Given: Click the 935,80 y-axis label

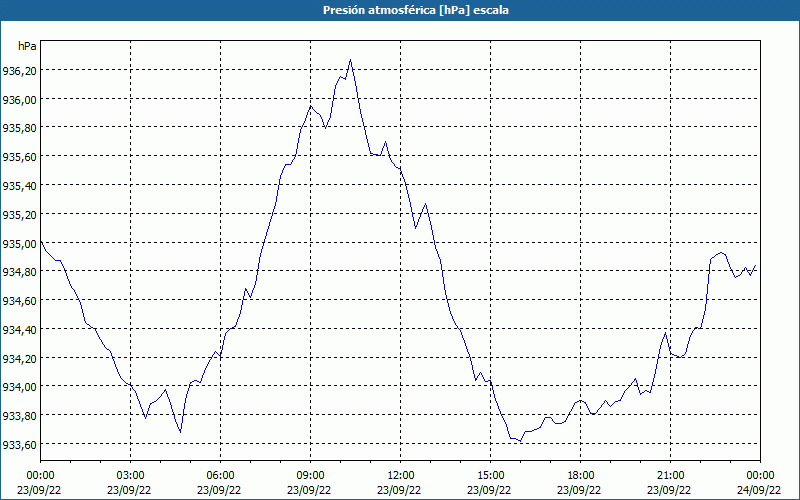Looking at the screenshot, I should [19, 128].
